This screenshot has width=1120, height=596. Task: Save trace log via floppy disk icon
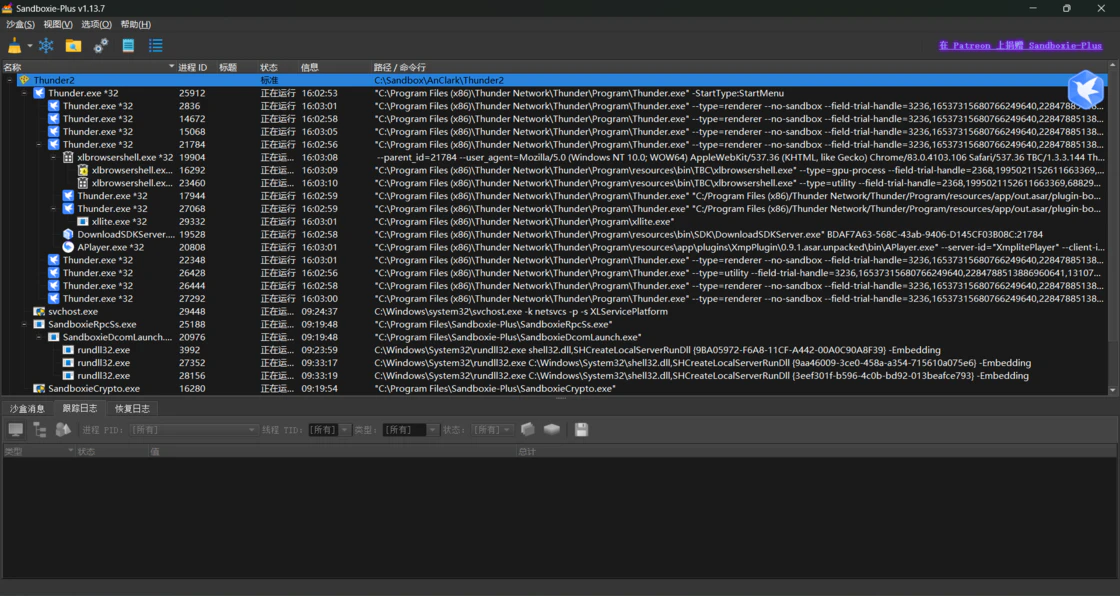click(x=581, y=429)
